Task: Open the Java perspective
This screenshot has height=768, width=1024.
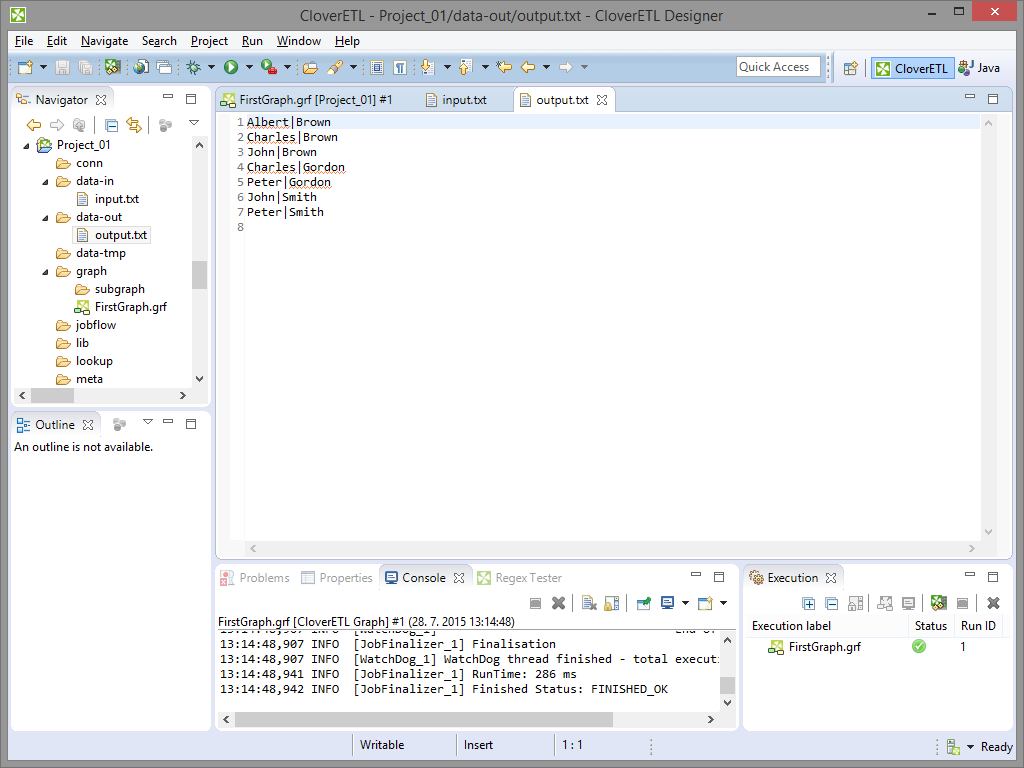Action: 979,68
